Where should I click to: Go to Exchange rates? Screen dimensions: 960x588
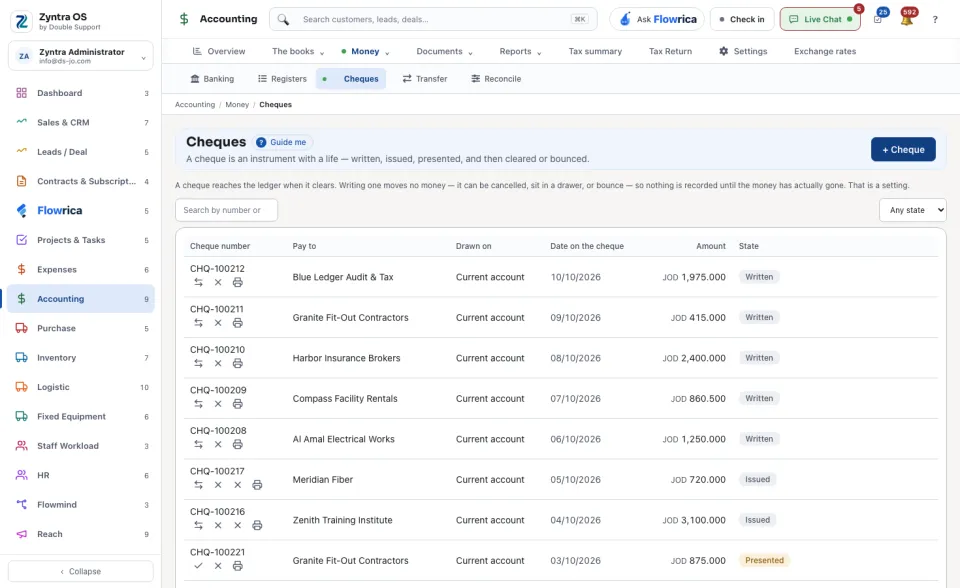(825, 51)
